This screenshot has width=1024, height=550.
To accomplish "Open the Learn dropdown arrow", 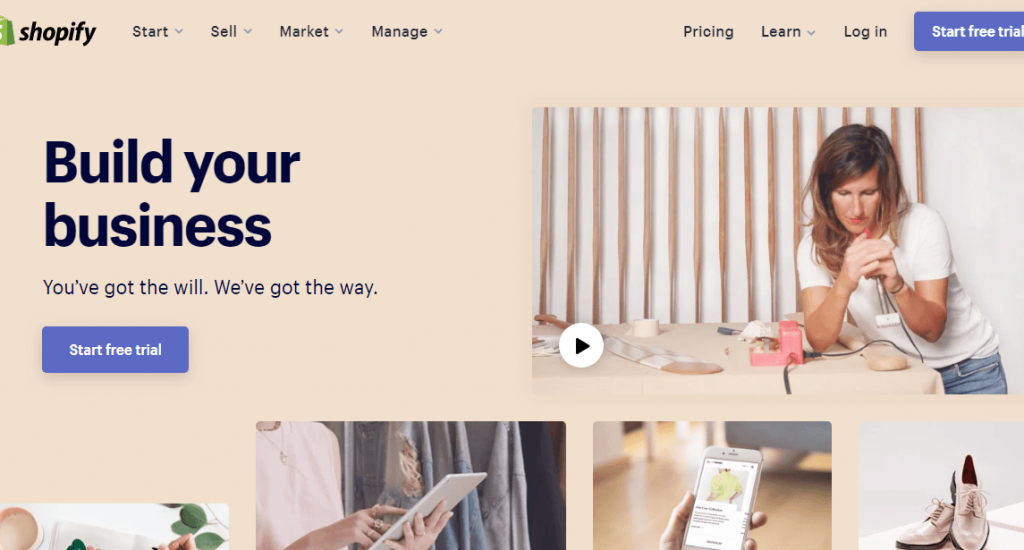I will click(x=811, y=32).
